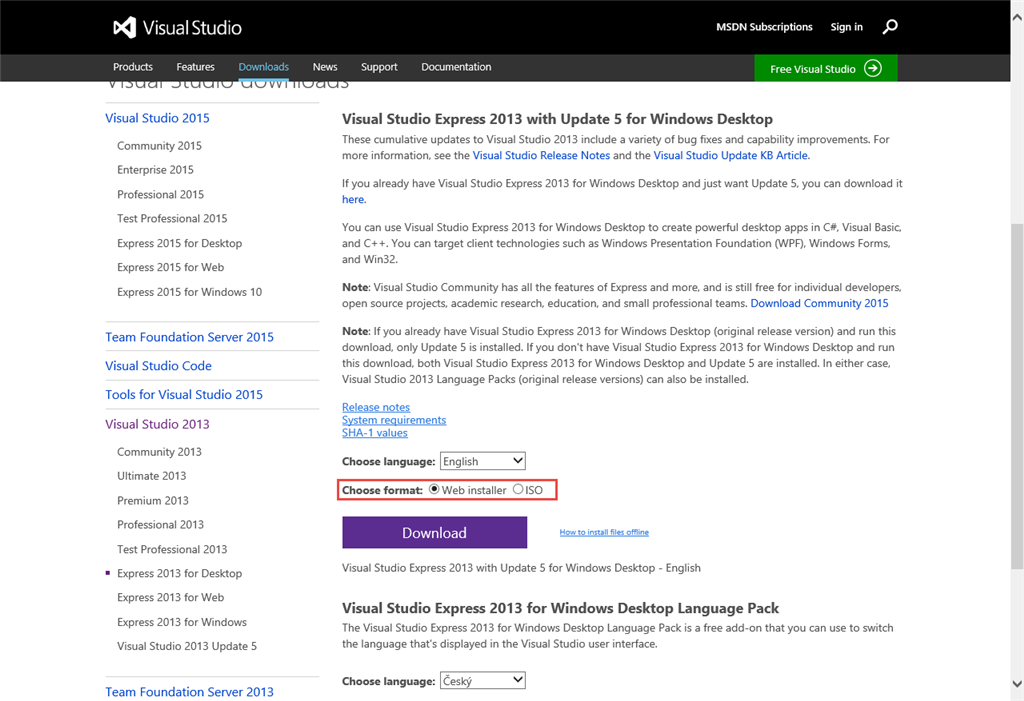Open the Support menu item
Image resolution: width=1024 pixels, height=701 pixels.
[379, 67]
